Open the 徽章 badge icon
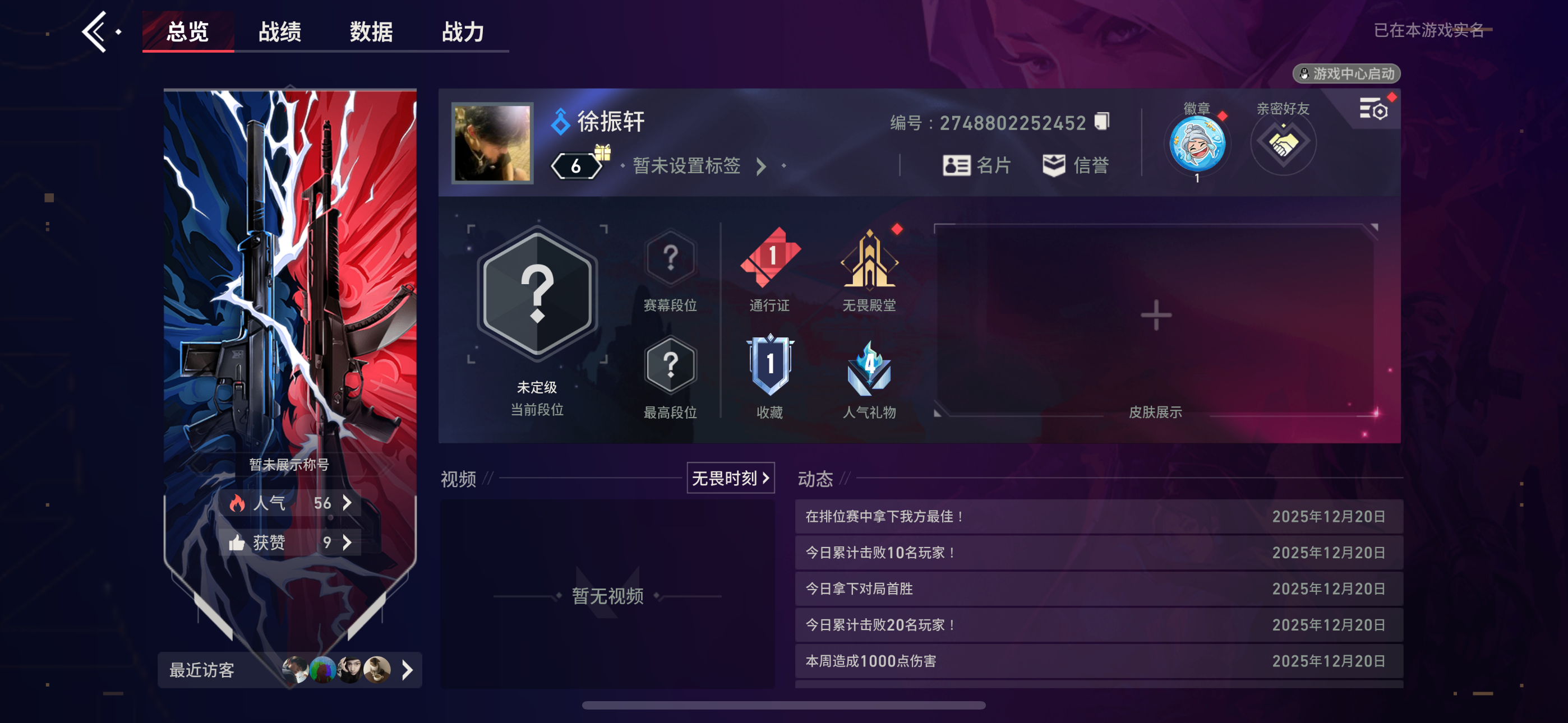Image resolution: width=1568 pixels, height=723 pixels. pyautogui.click(x=1197, y=144)
